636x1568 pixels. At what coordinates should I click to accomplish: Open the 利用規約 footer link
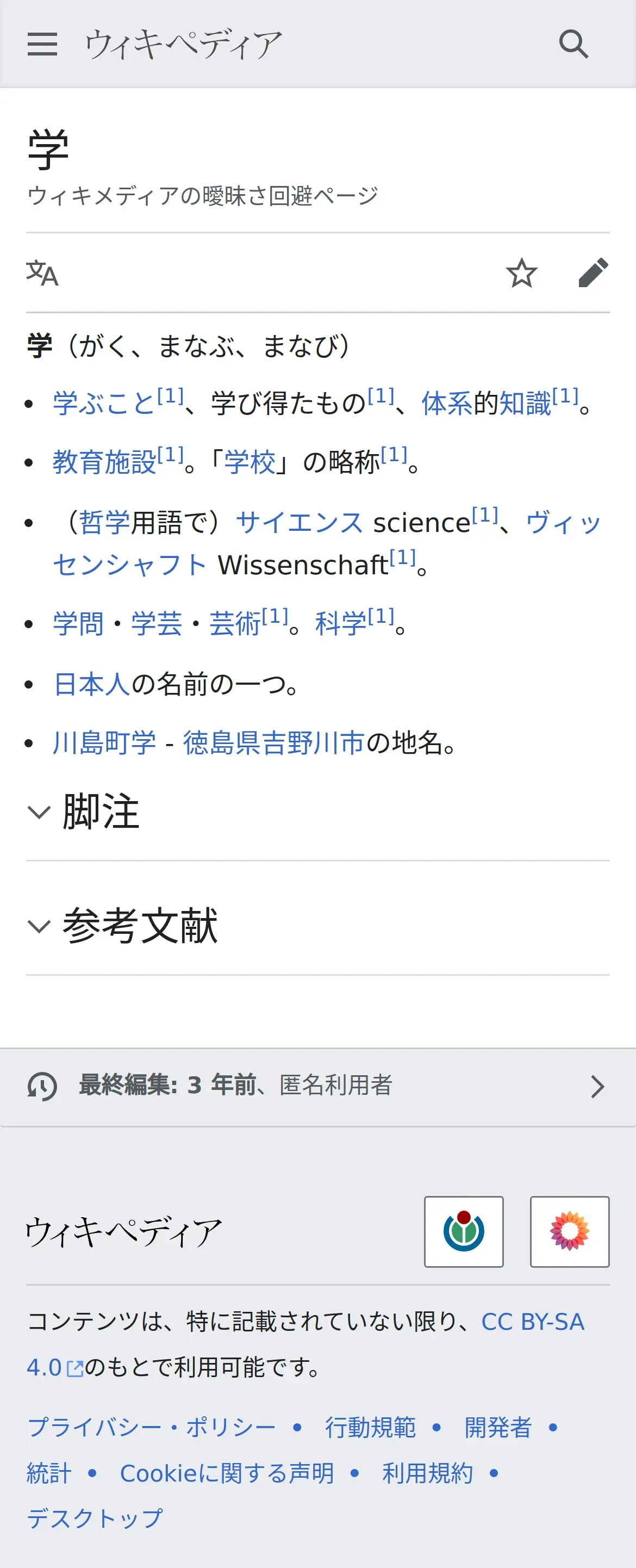tap(427, 1473)
